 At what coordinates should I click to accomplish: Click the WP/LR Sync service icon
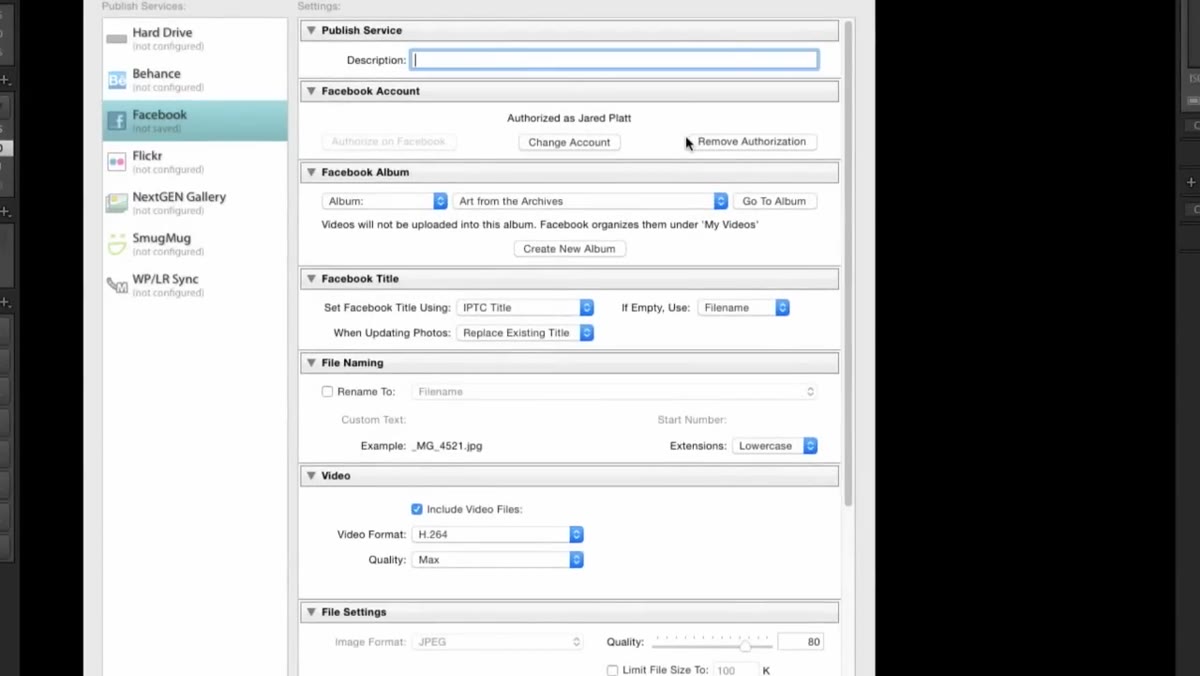(117, 285)
